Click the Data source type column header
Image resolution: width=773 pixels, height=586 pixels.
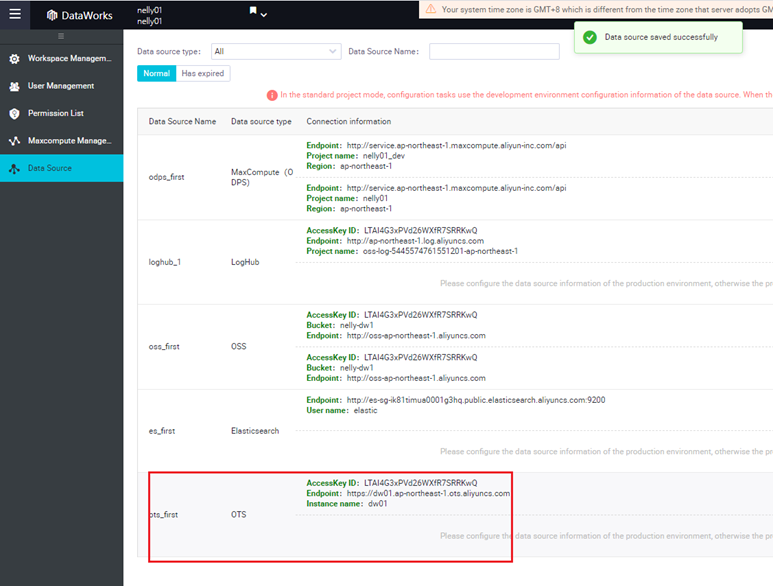pyautogui.click(x=261, y=121)
